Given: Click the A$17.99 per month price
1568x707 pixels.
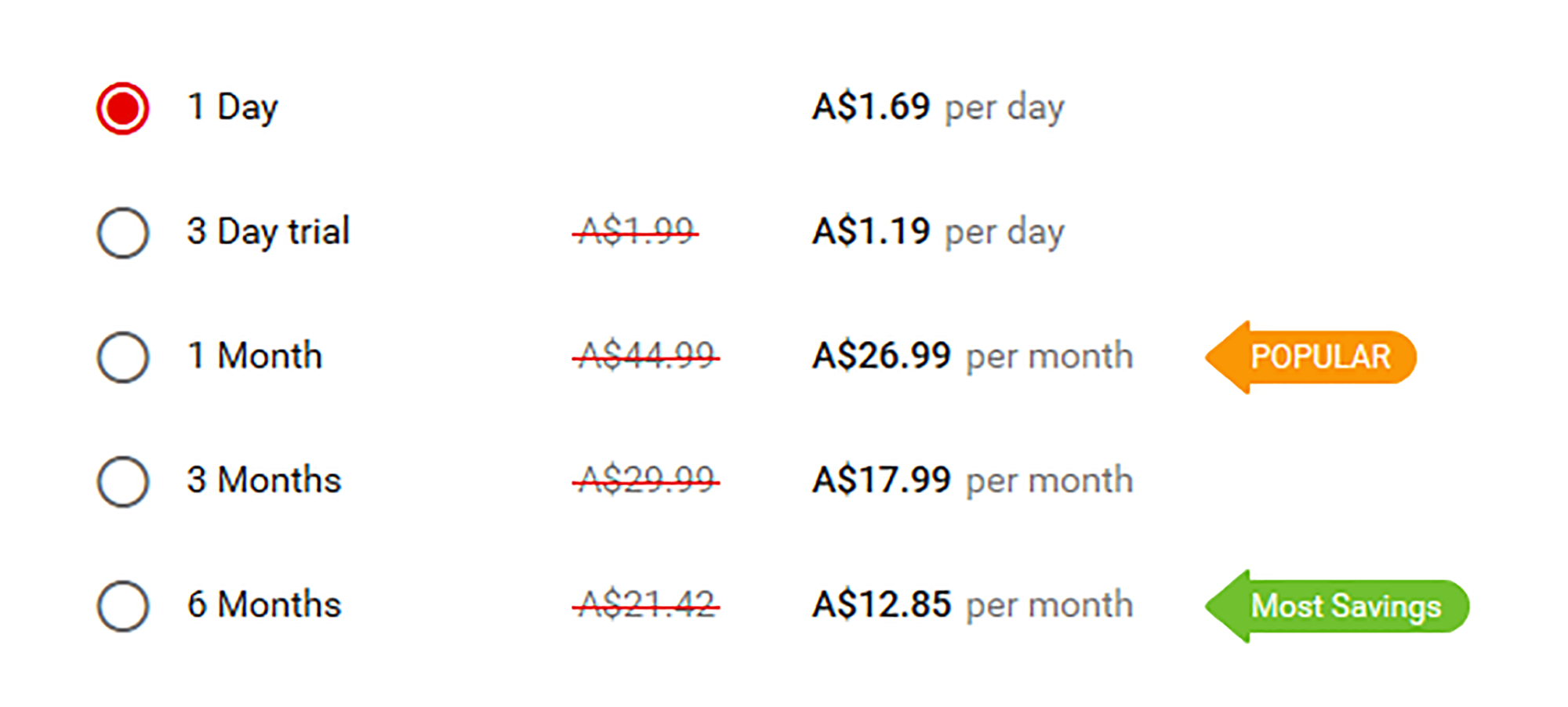Looking at the screenshot, I should point(973,480).
